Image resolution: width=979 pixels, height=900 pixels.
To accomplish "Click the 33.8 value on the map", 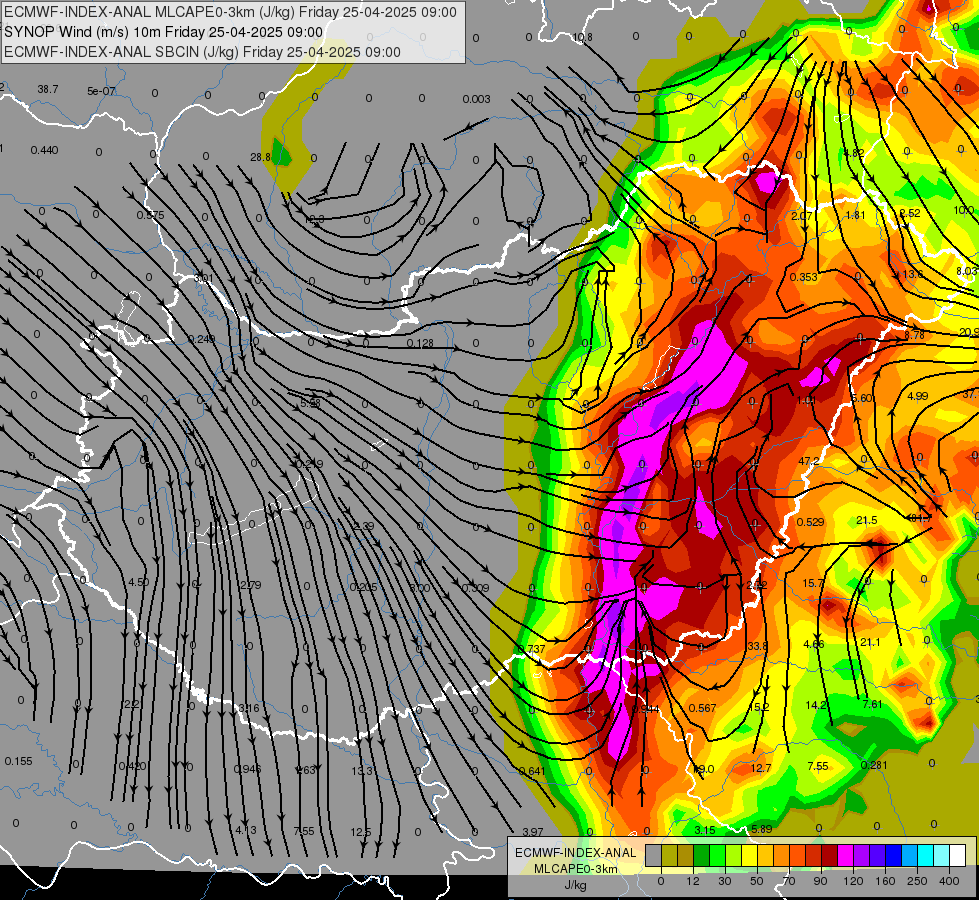I will 757,645.
